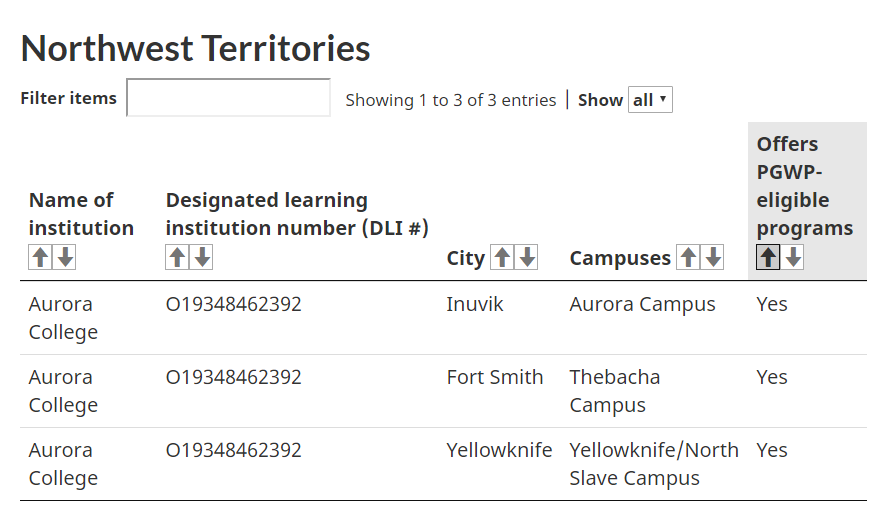Click the Northwest Territories heading
881x511 pixels.
196,48
